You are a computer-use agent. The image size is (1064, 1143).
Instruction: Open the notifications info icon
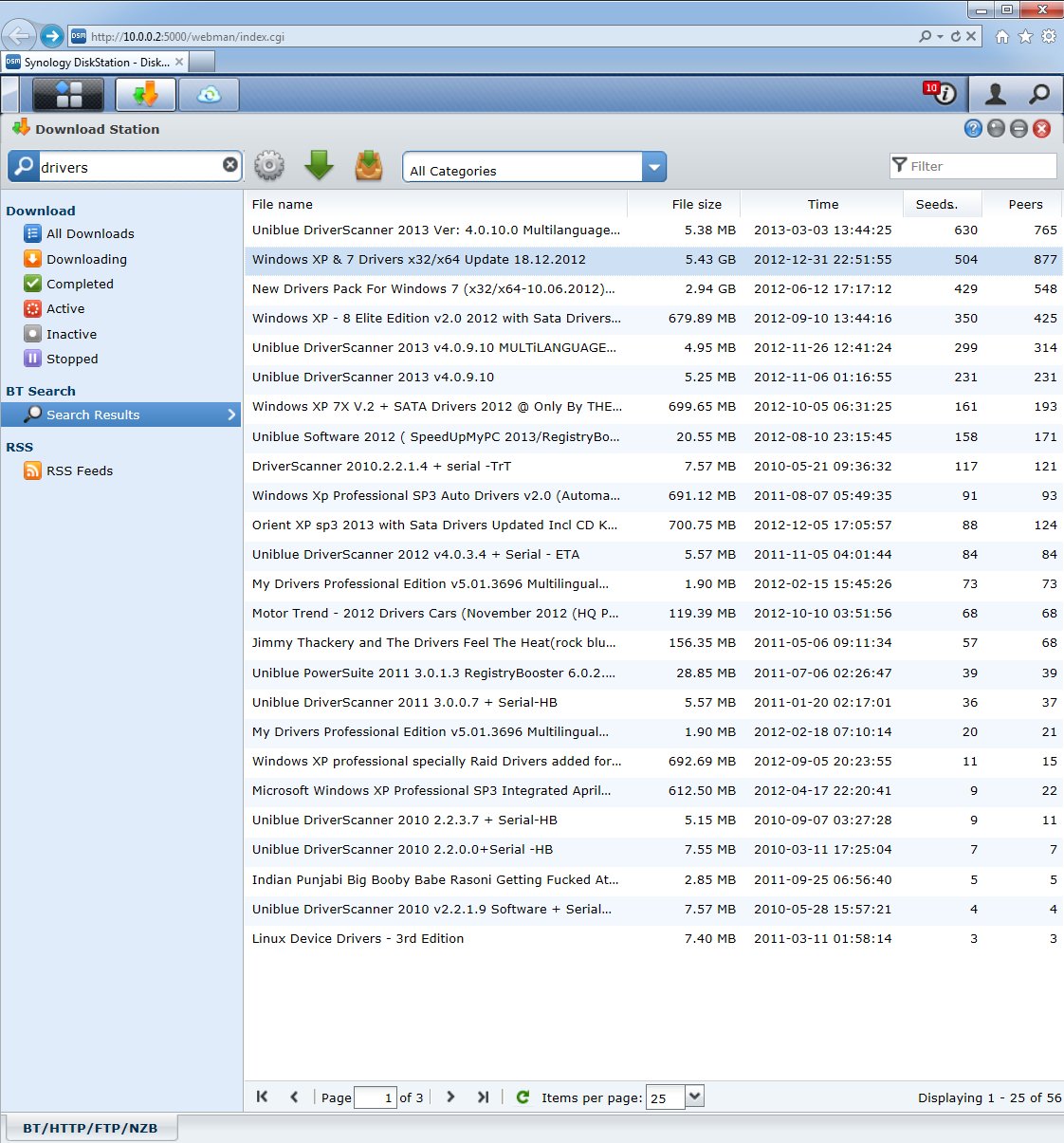[940, 93]
